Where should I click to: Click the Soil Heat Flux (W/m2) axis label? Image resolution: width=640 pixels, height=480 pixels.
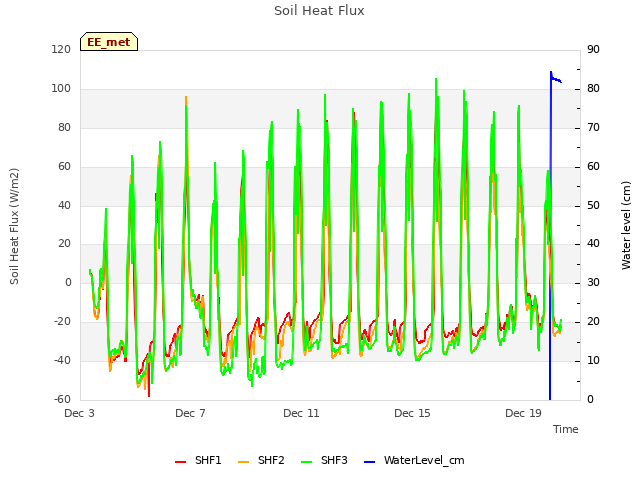(x=14, y=226)
